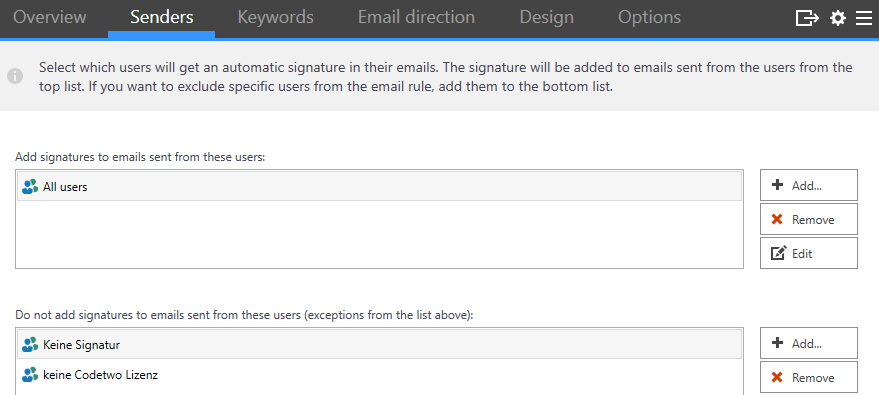Remove selected entry from exceptions list
This screenshot has width=879, height=395.
click(x=808, y=377)
